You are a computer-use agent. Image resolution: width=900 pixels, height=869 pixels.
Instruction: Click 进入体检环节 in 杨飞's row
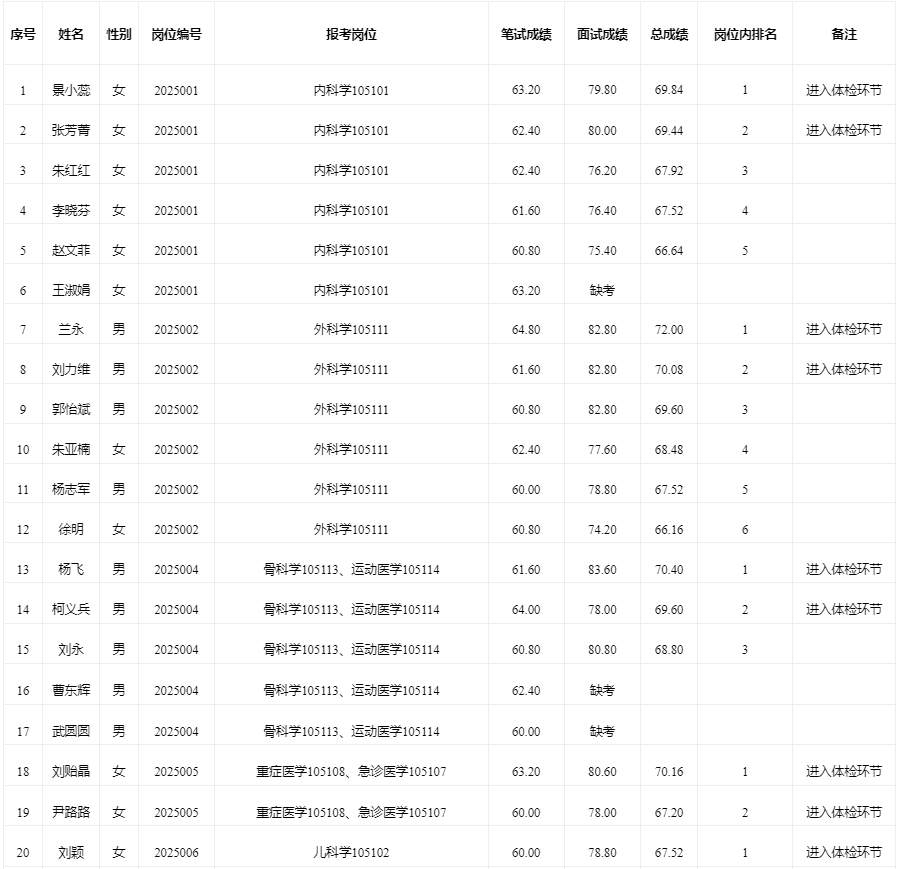click(x=844, y=569)
